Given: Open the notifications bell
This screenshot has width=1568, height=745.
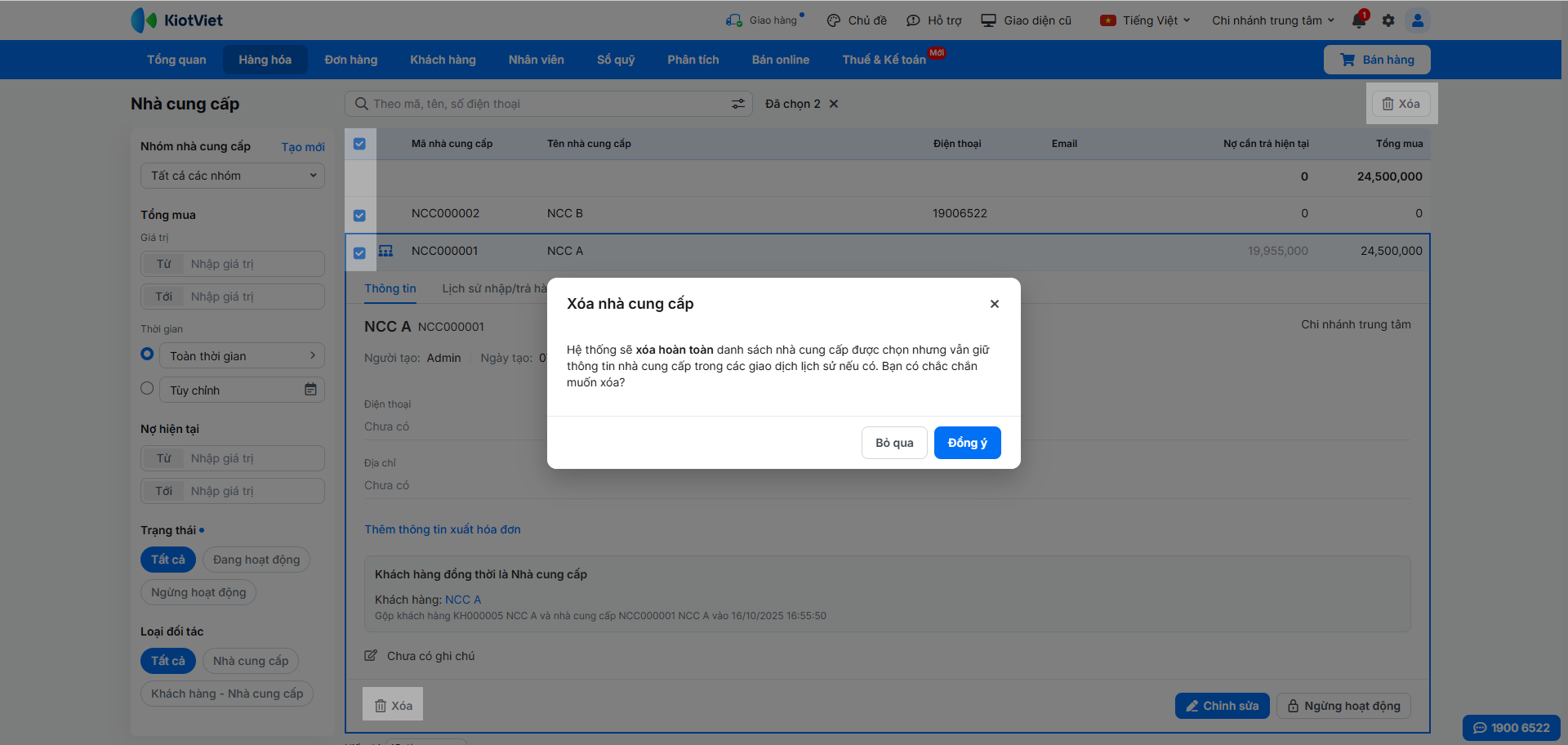Looking at the screenshot, I should (1359, 20).
